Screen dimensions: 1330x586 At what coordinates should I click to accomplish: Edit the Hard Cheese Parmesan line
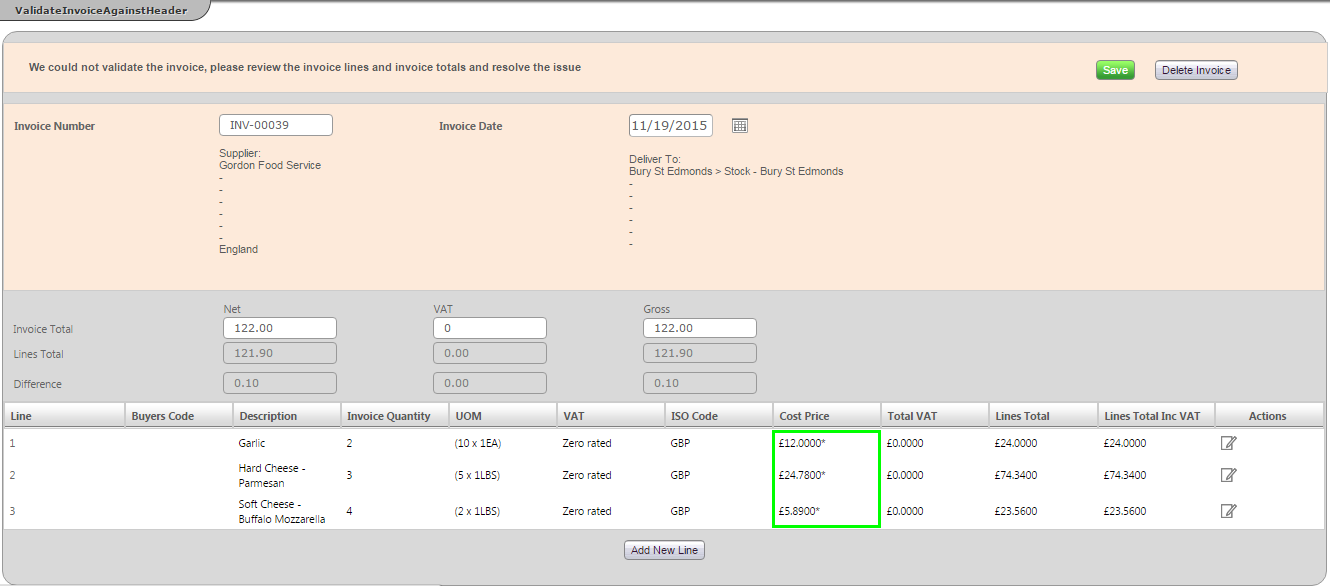coord(1229,475)
